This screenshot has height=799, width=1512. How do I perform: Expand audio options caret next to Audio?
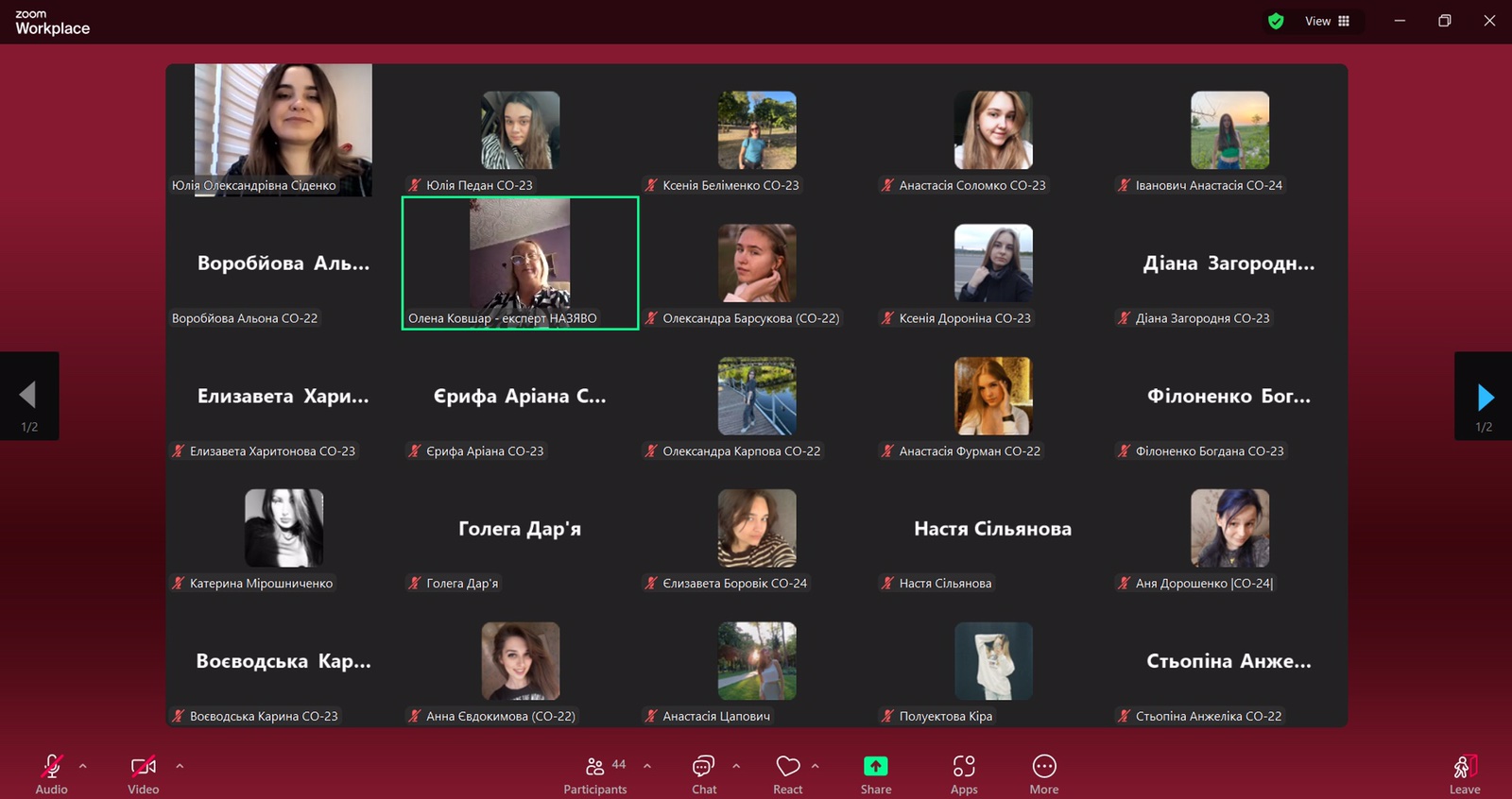click(x=83, y=766)
